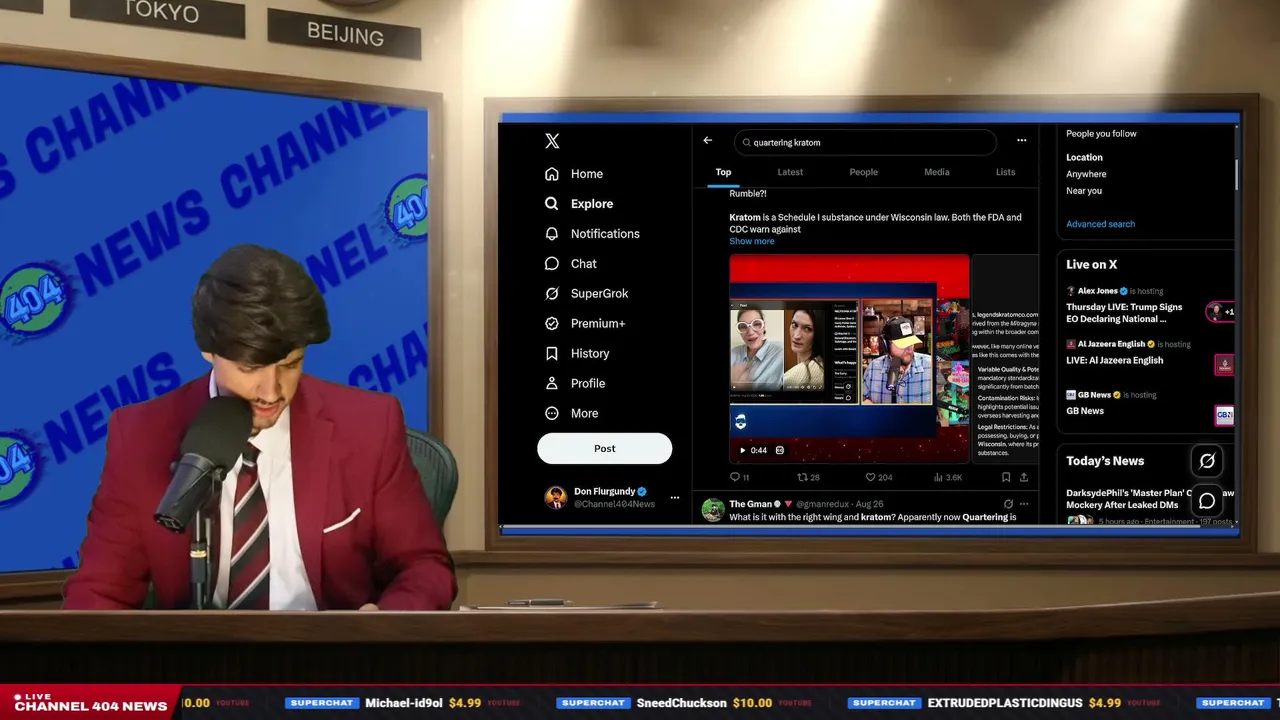Open the floating Grok button
Viewport: 1280px width, 720px height.
[x=1207, y=461]
